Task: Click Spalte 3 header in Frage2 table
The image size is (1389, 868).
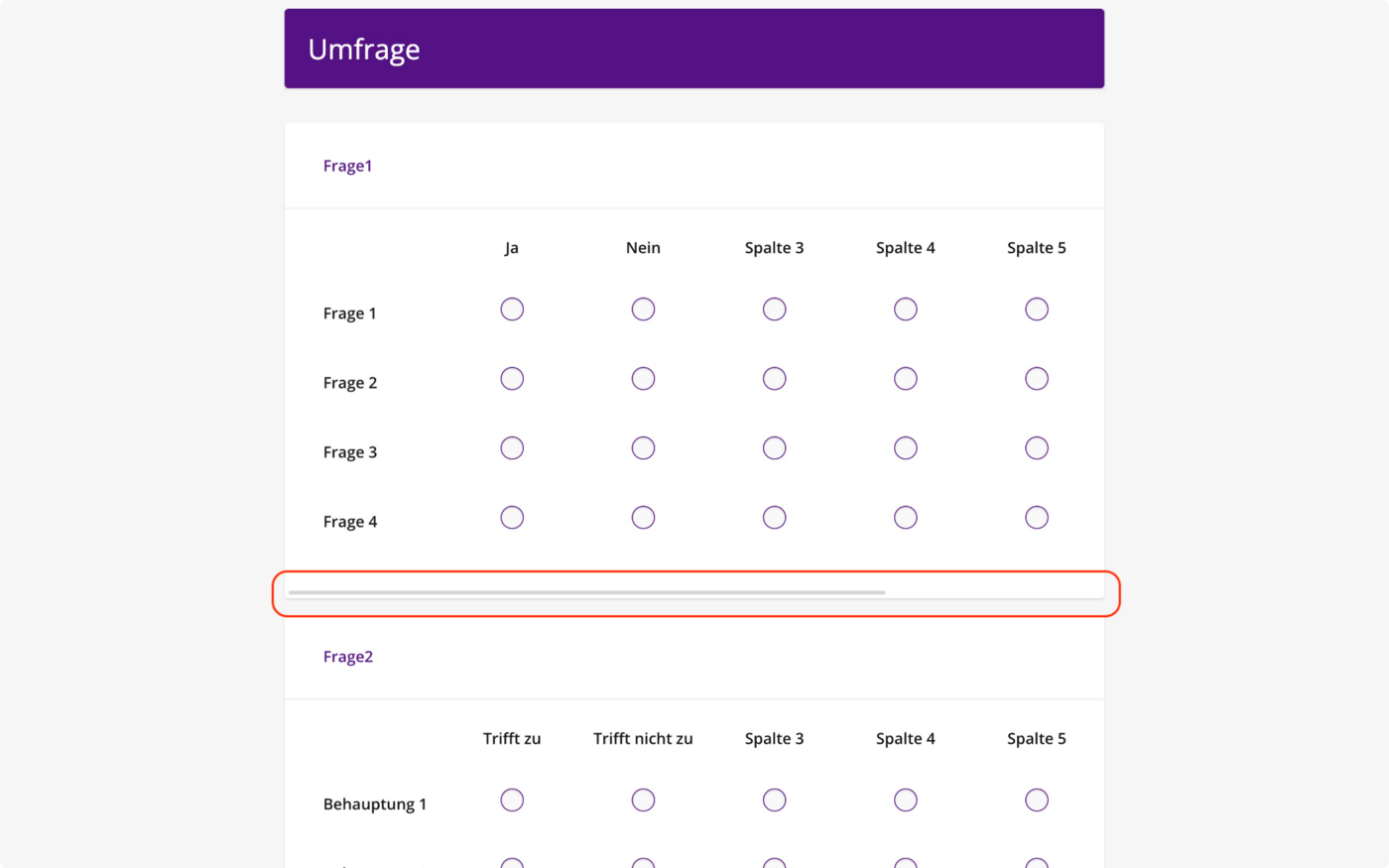Action: click(774, 738)
